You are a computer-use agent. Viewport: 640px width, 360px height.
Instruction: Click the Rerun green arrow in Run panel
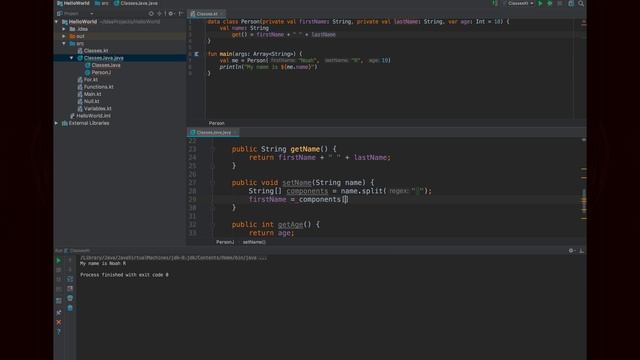(x=58, y=260)
